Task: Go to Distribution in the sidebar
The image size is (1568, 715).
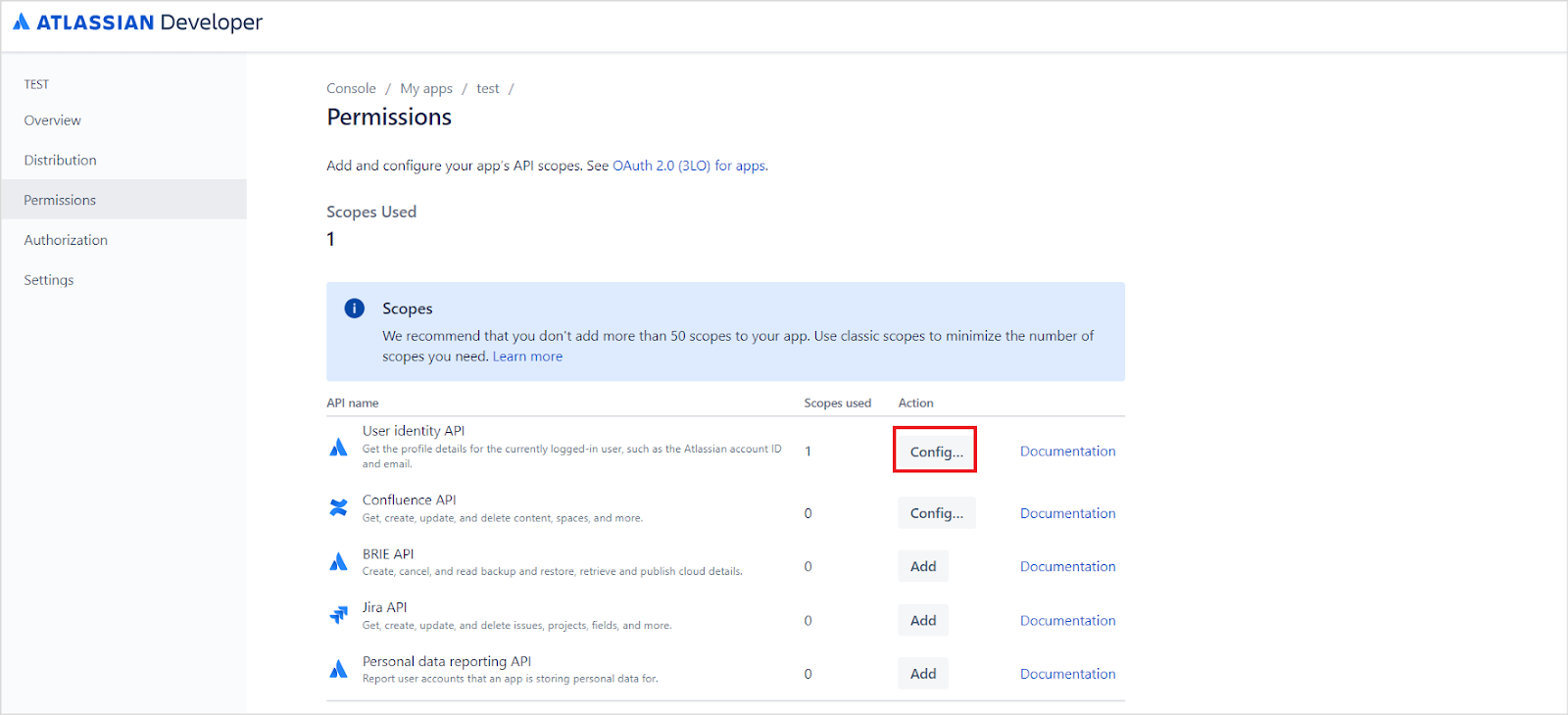Action: click(61, 161)
